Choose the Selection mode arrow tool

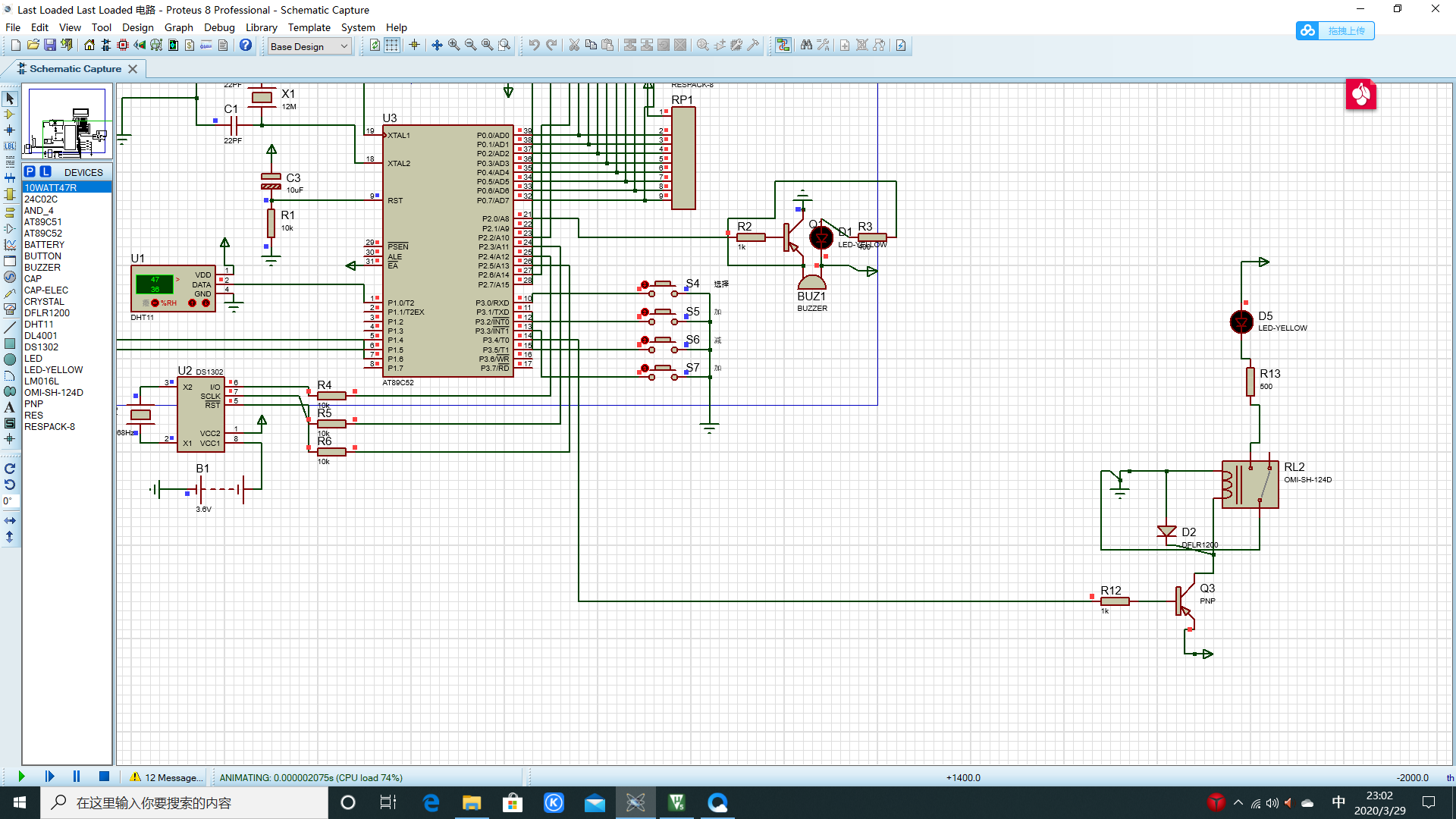click(x=10, y=99)
